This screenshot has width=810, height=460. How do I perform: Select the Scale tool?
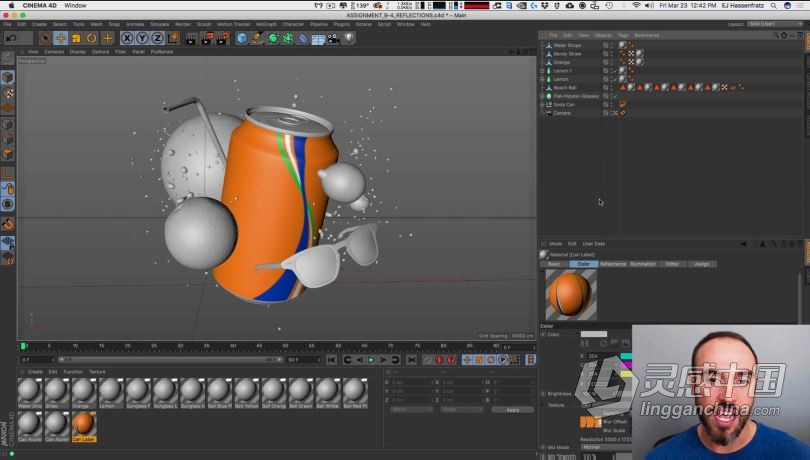(76, 38)
